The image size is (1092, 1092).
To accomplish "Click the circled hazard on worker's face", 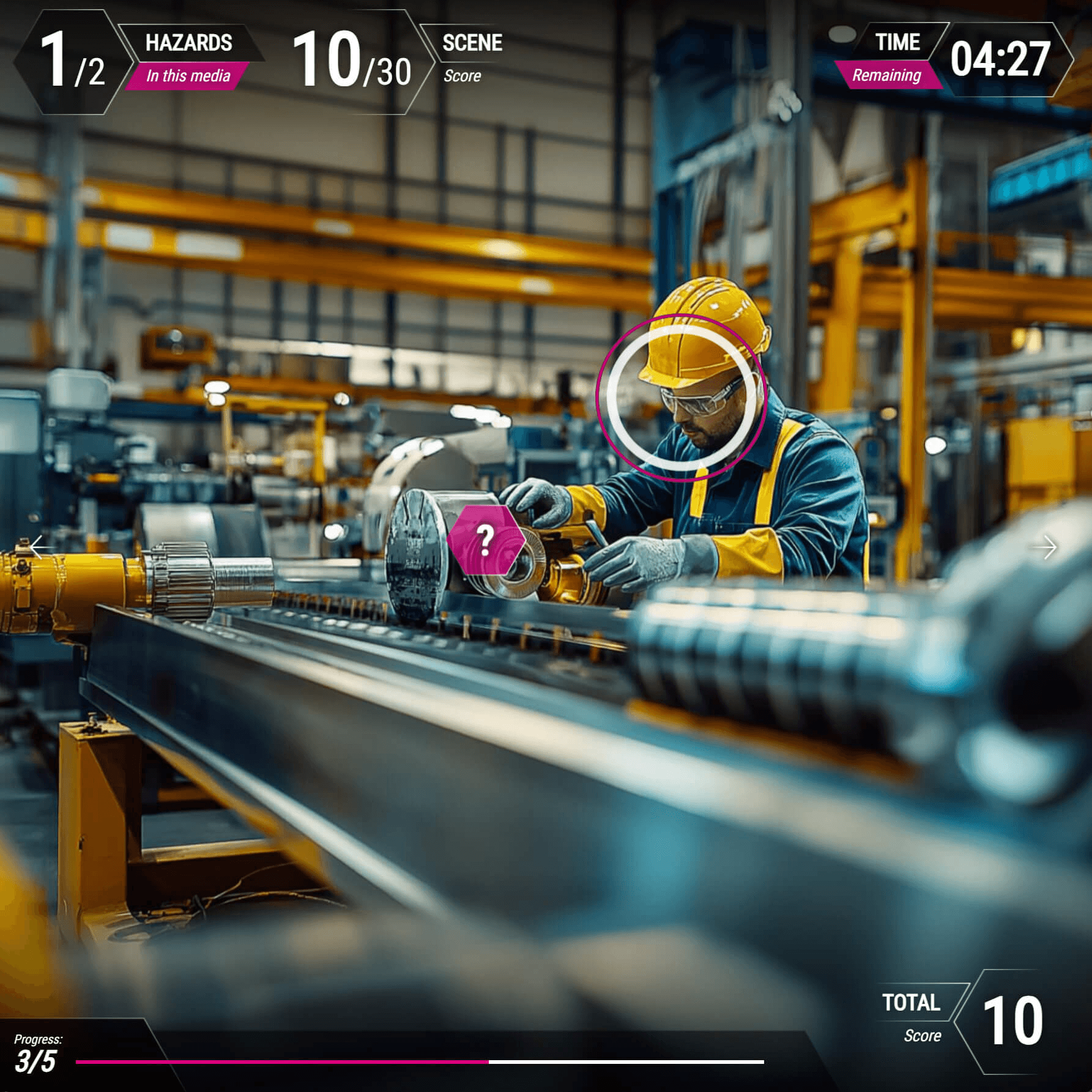I will tap(682, 398).
